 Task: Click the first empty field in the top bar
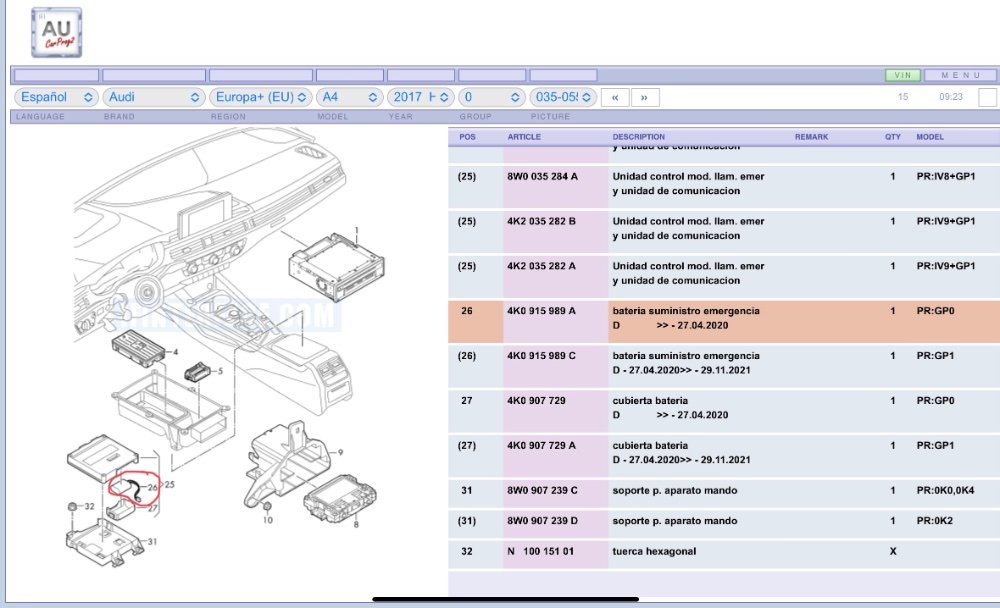point(56,75)
